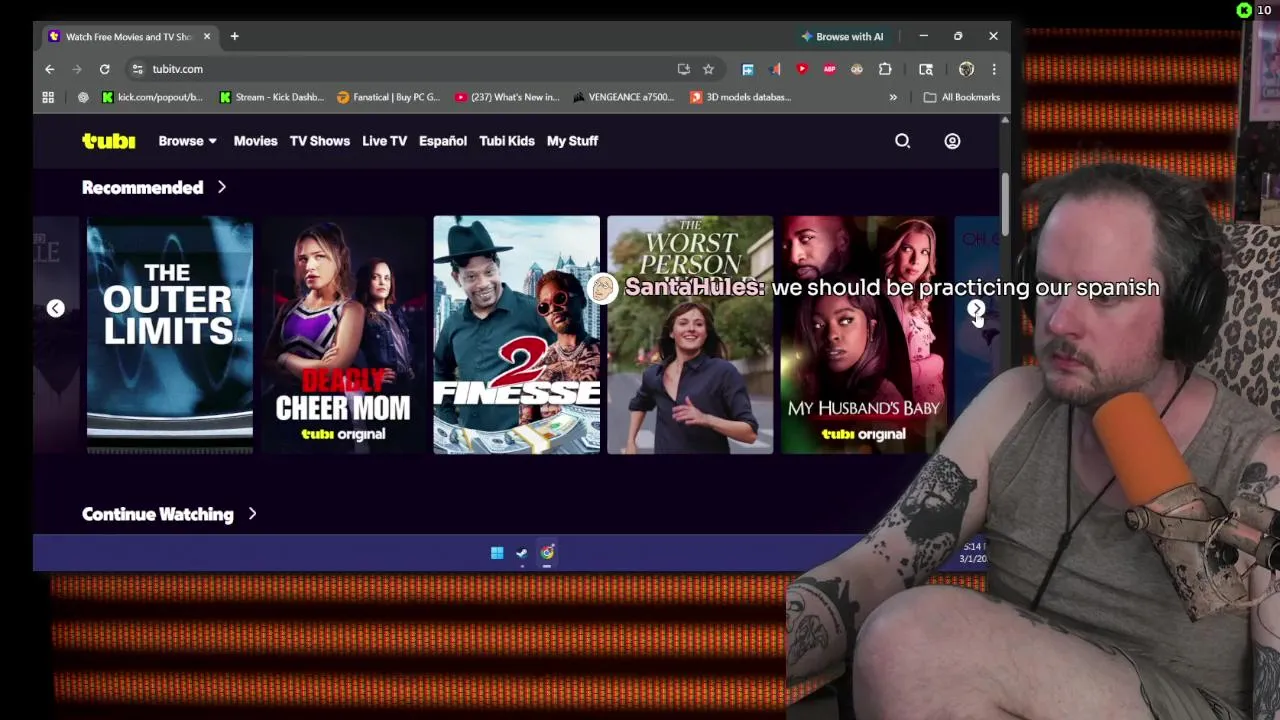Open a new browser tab
Image resolution: width=1280 pixels, height=720 pixels.
click(234, 36)
